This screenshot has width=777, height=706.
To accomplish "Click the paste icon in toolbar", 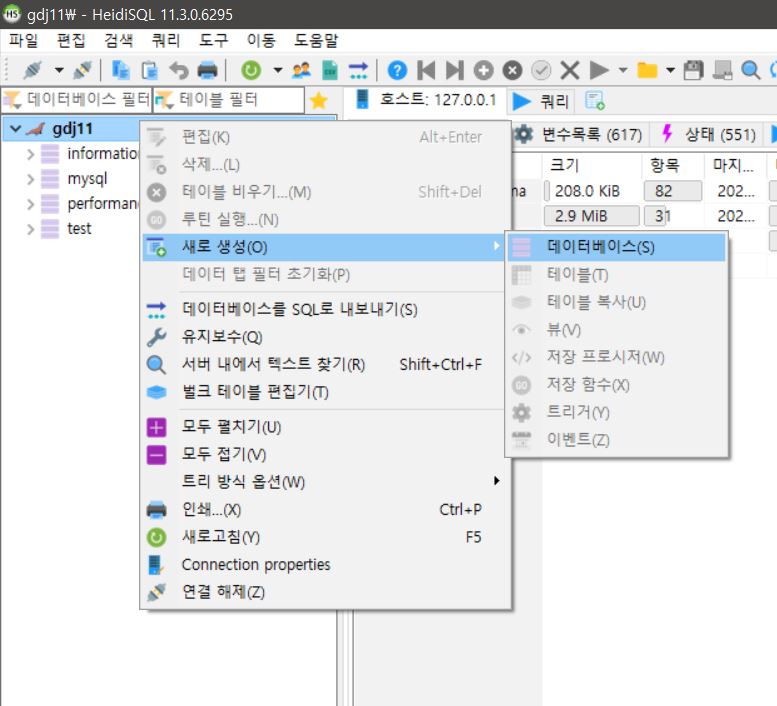I will (x=149, y=70).
